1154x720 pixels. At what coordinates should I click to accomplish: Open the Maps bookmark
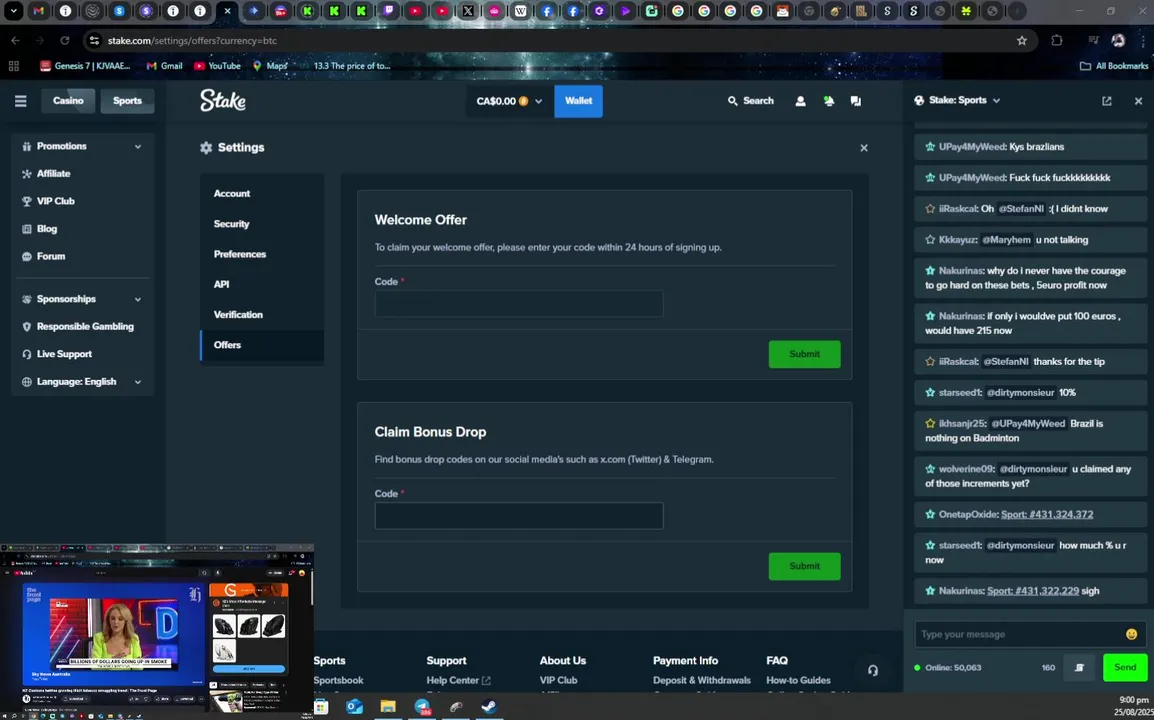(270, 66)
